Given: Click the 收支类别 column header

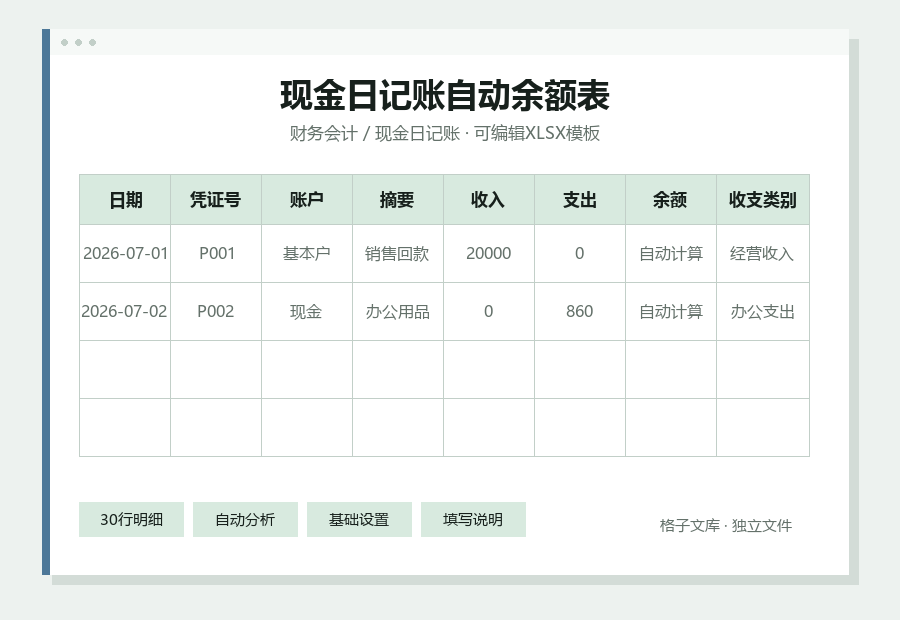Looking at the screenshot, I should click(x=763, y=200).
